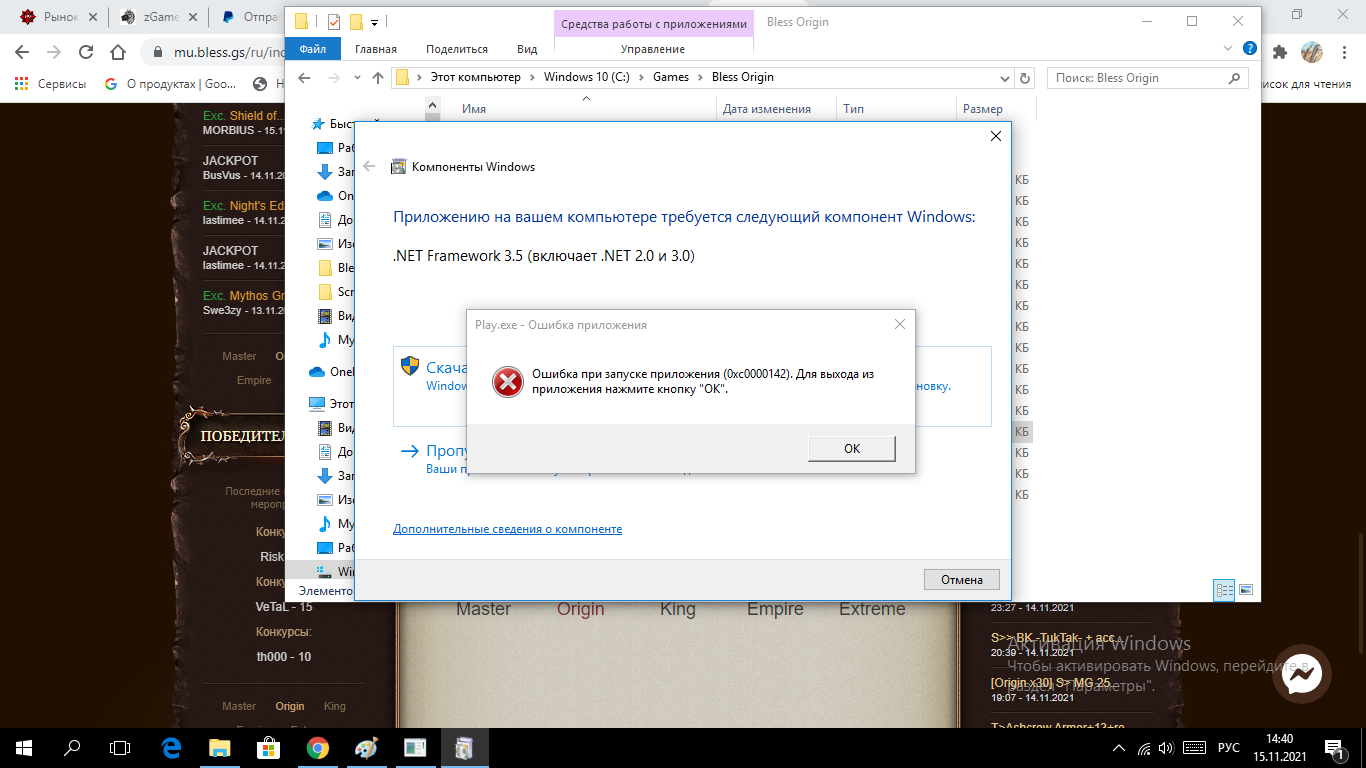Open Microsoft Edge from taskbar
Image resolution: width=1366 pixels, height=768 pixels.
[x=171, y=747]
